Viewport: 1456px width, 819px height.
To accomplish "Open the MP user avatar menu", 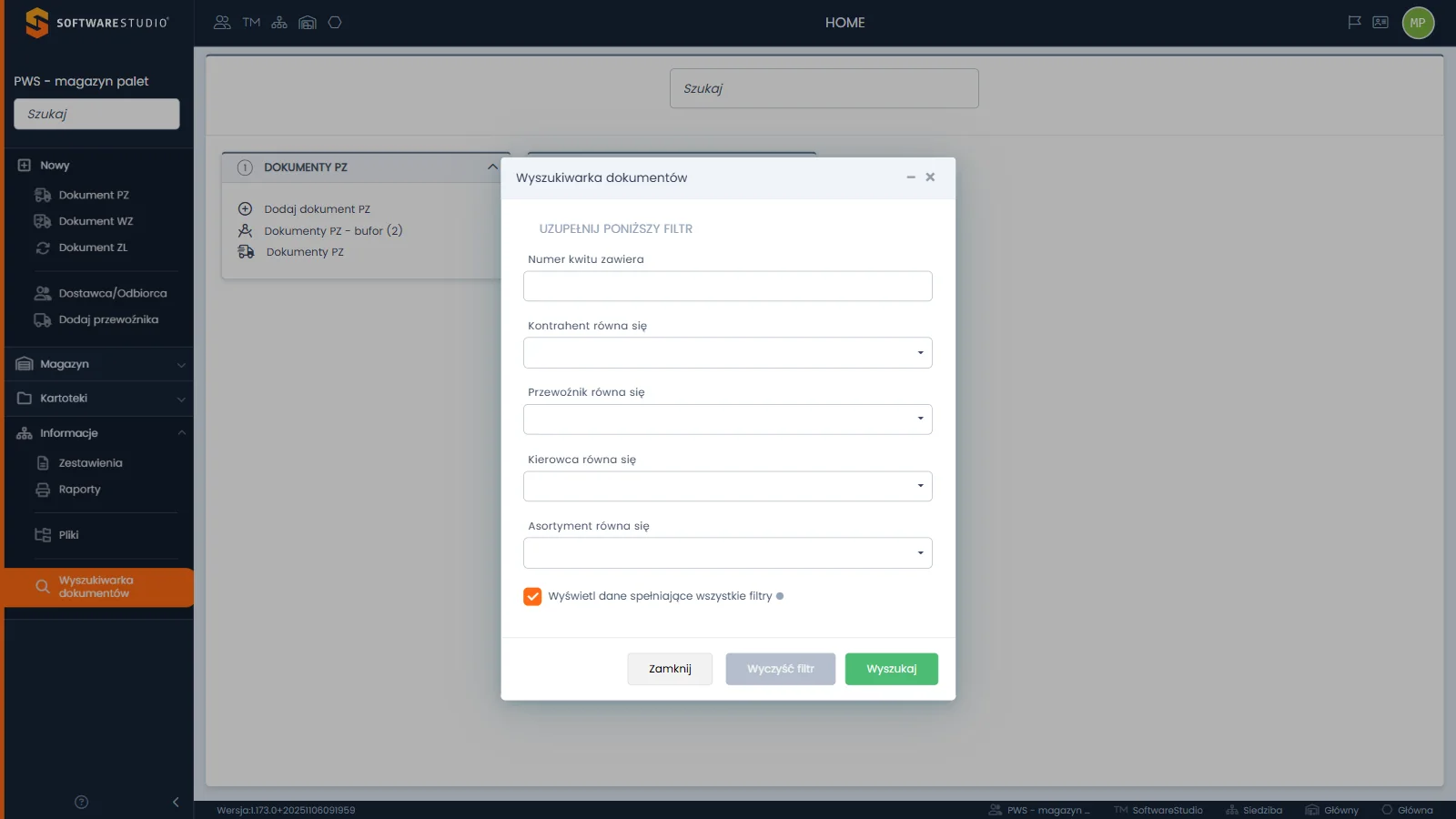I will 1418,23.
